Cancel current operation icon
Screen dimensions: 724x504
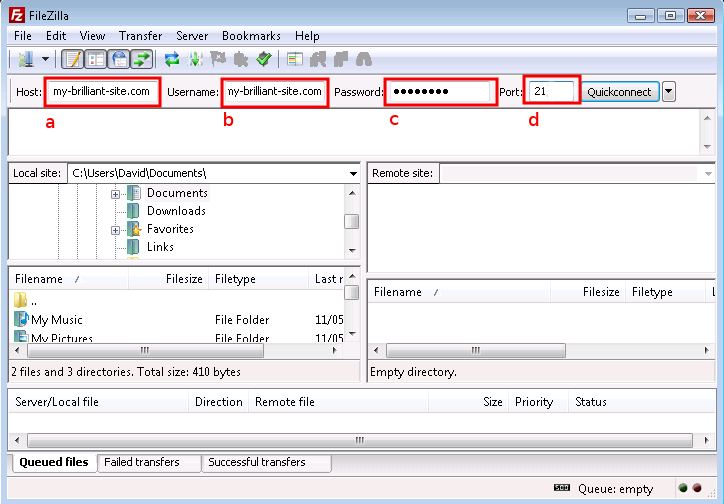click(218, 59)
